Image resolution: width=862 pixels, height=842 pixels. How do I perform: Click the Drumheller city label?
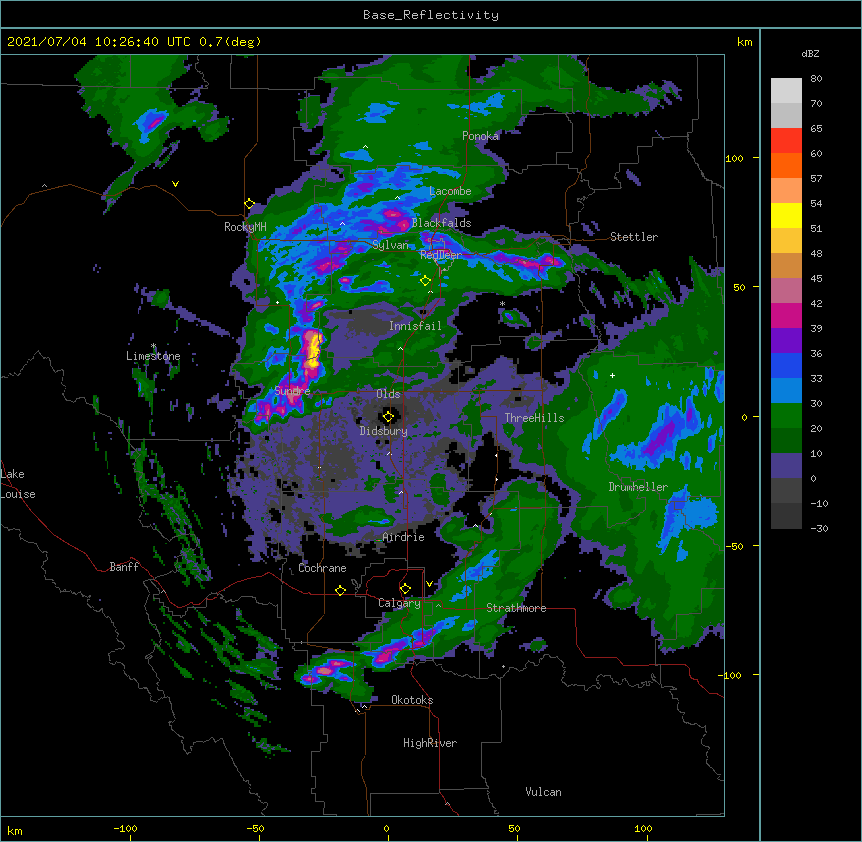638,487
